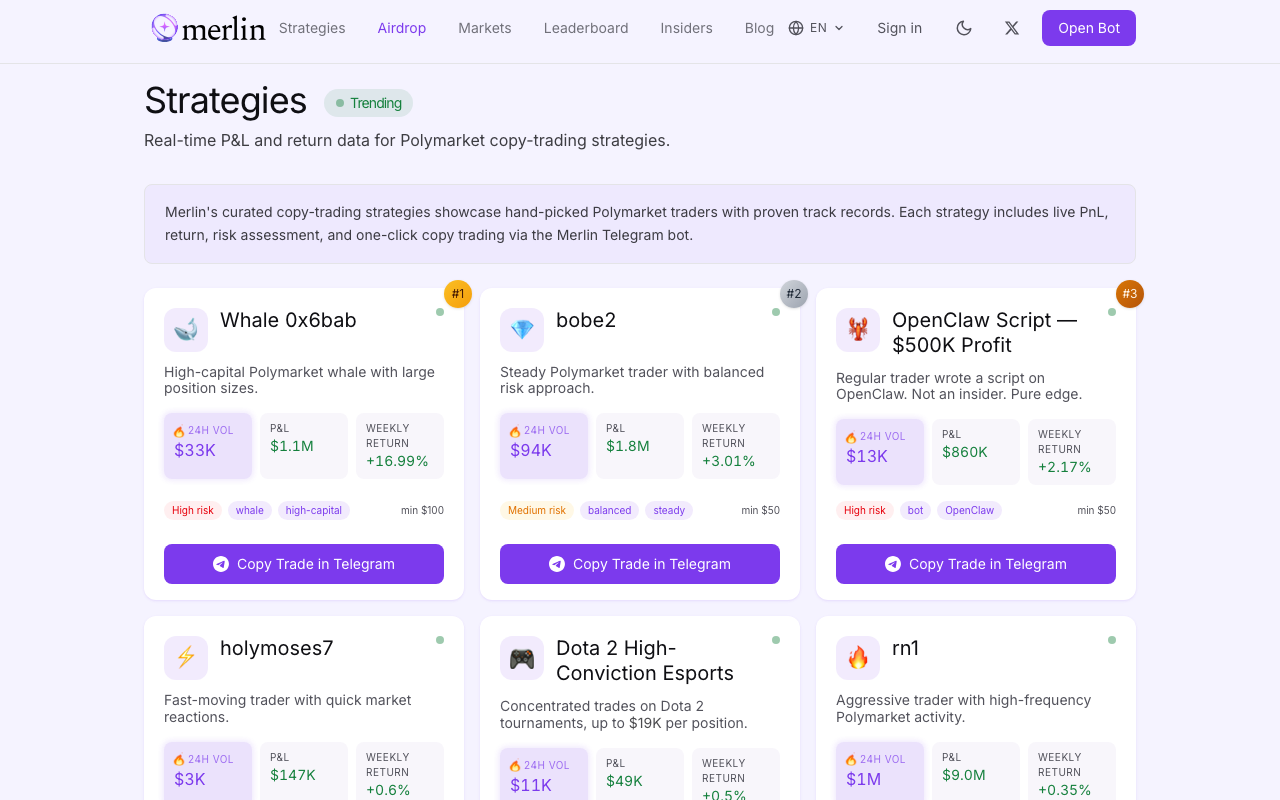The width and height of the screenshot is (1280, 800).
Task: Click the weekly return +3.01% value
Action: click(729, 461)
